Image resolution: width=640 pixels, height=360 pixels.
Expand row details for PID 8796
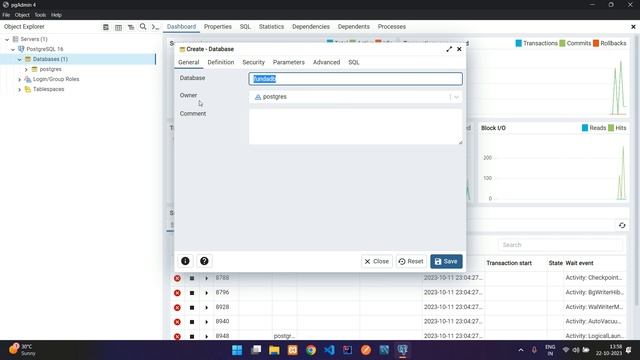[x=207, y=293]
